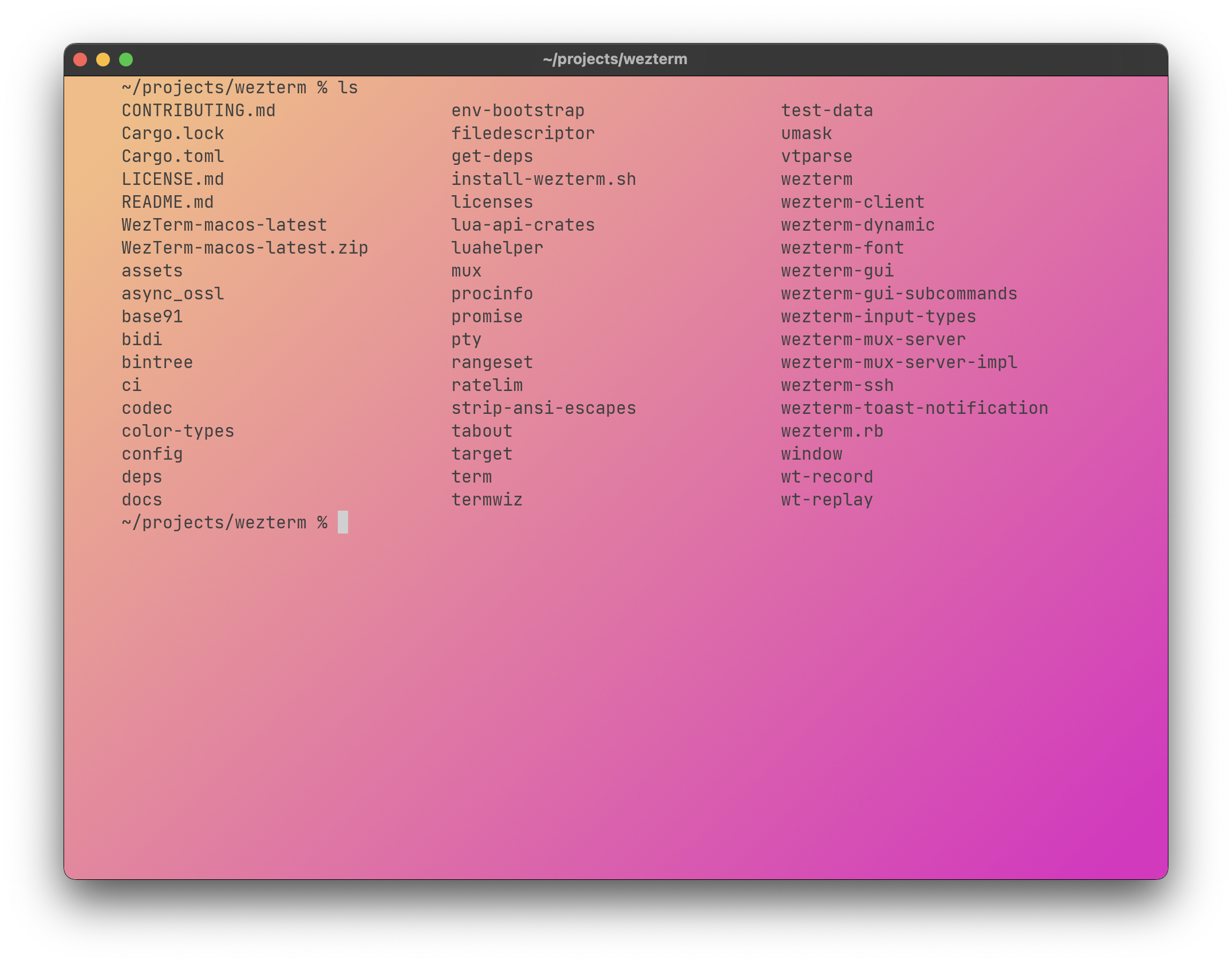Click the block cursor at the prompt
Viewport: 1232px width, 964px height.
[x=343, y=522]
